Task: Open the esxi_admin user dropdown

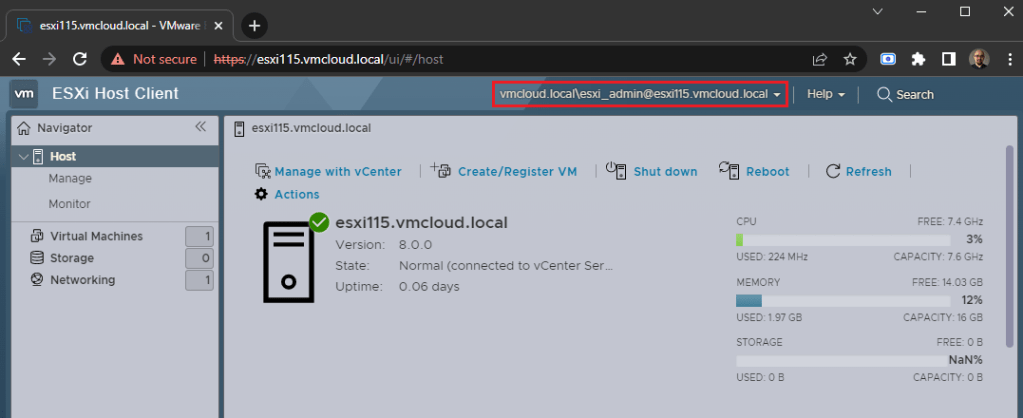Action: (x=639, y=94)
